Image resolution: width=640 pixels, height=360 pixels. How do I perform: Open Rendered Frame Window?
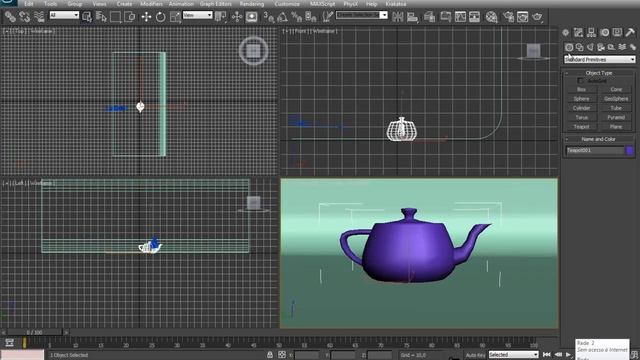pos(522,17)
